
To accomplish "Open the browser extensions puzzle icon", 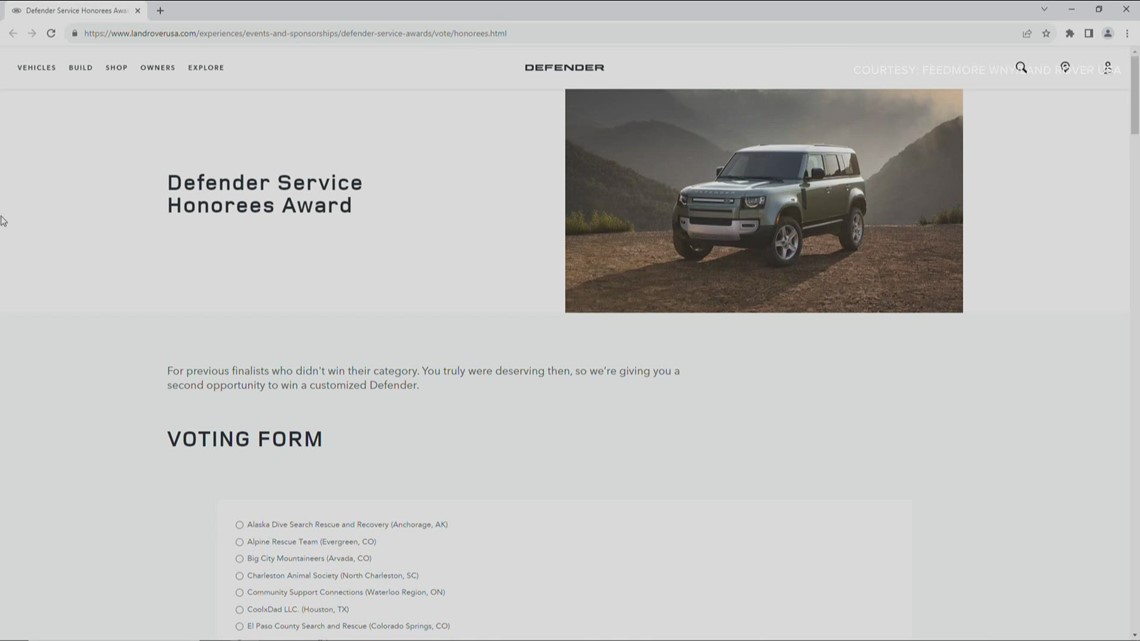I will click(1069, 33).
